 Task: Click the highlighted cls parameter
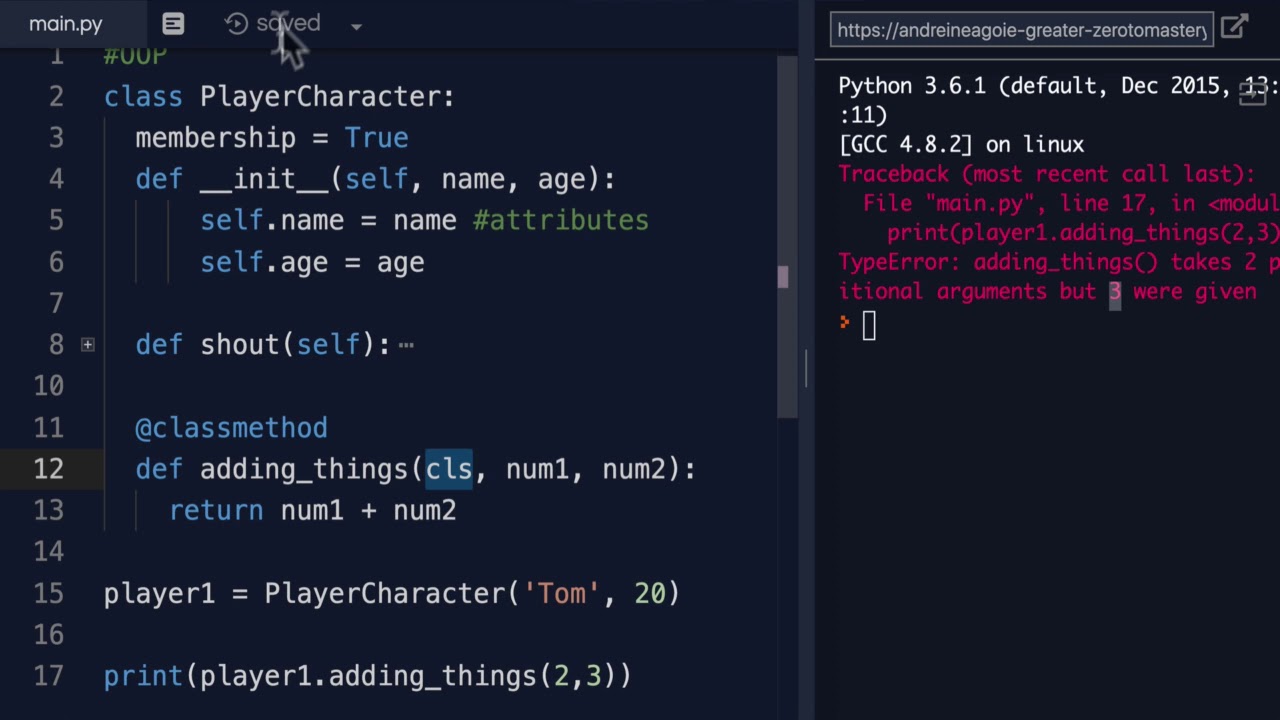(x=449, y=469)
